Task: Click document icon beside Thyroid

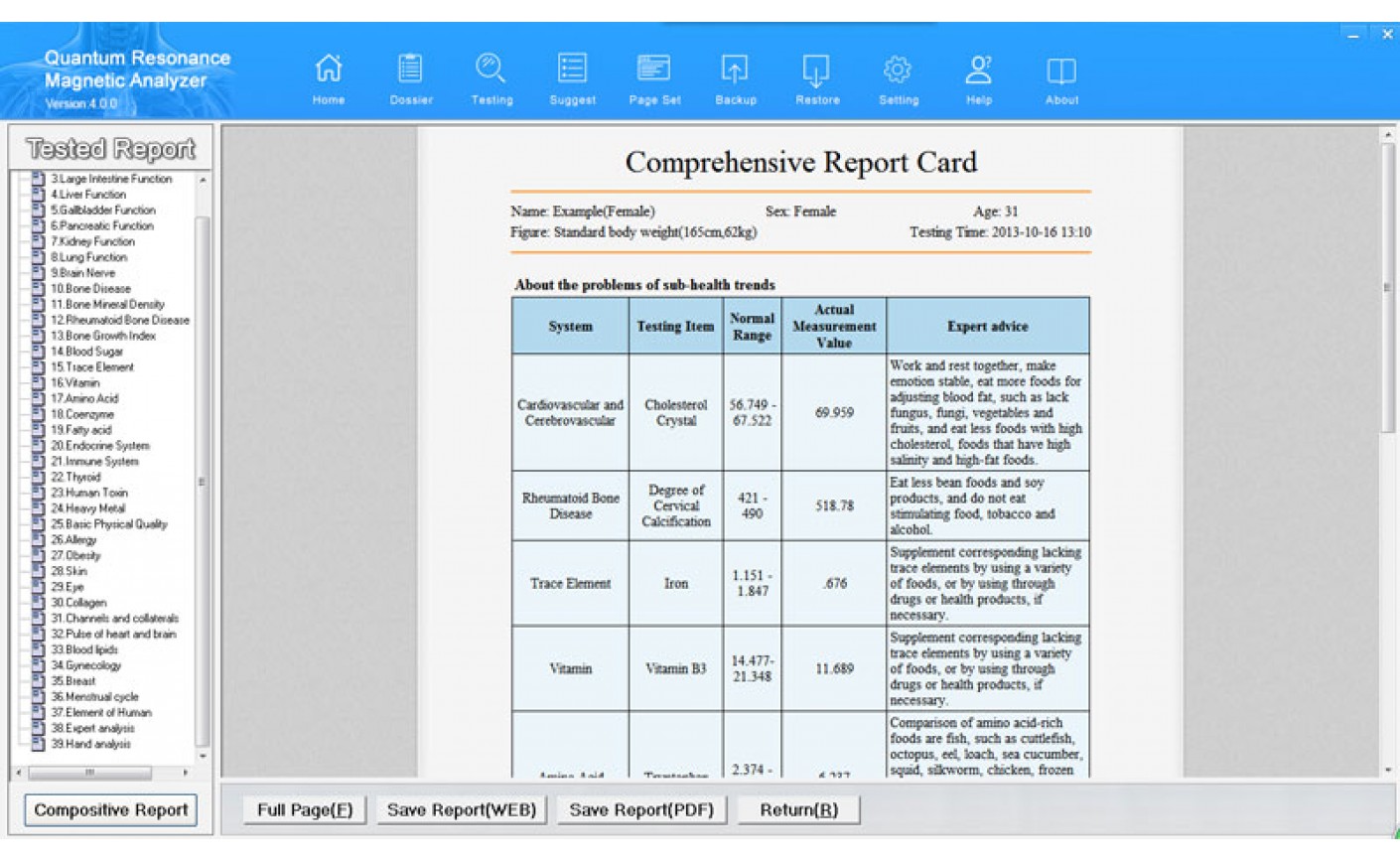Action: click(x=39, y=477)
